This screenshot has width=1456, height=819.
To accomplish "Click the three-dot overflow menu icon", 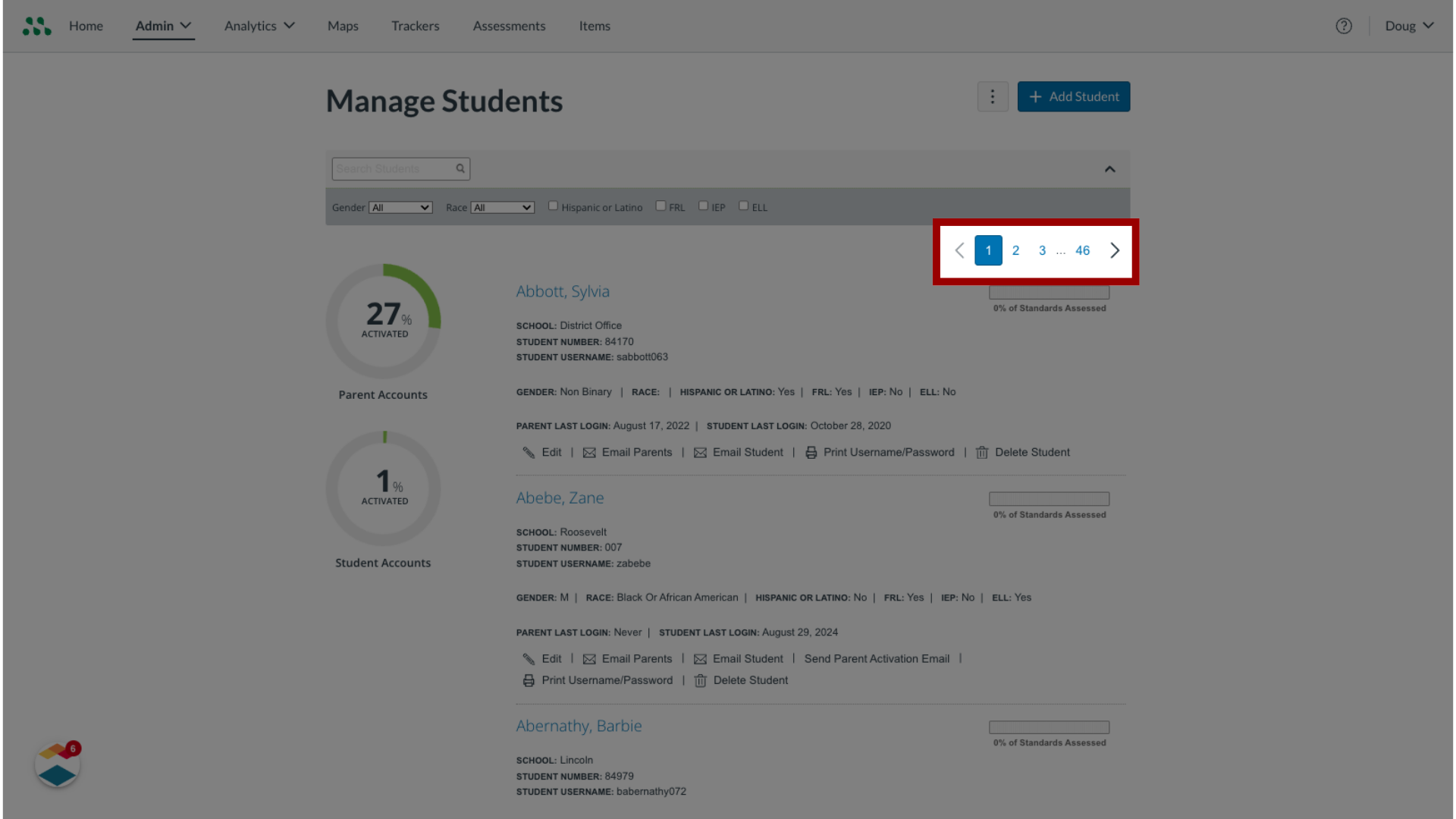I will pos(992,96).
